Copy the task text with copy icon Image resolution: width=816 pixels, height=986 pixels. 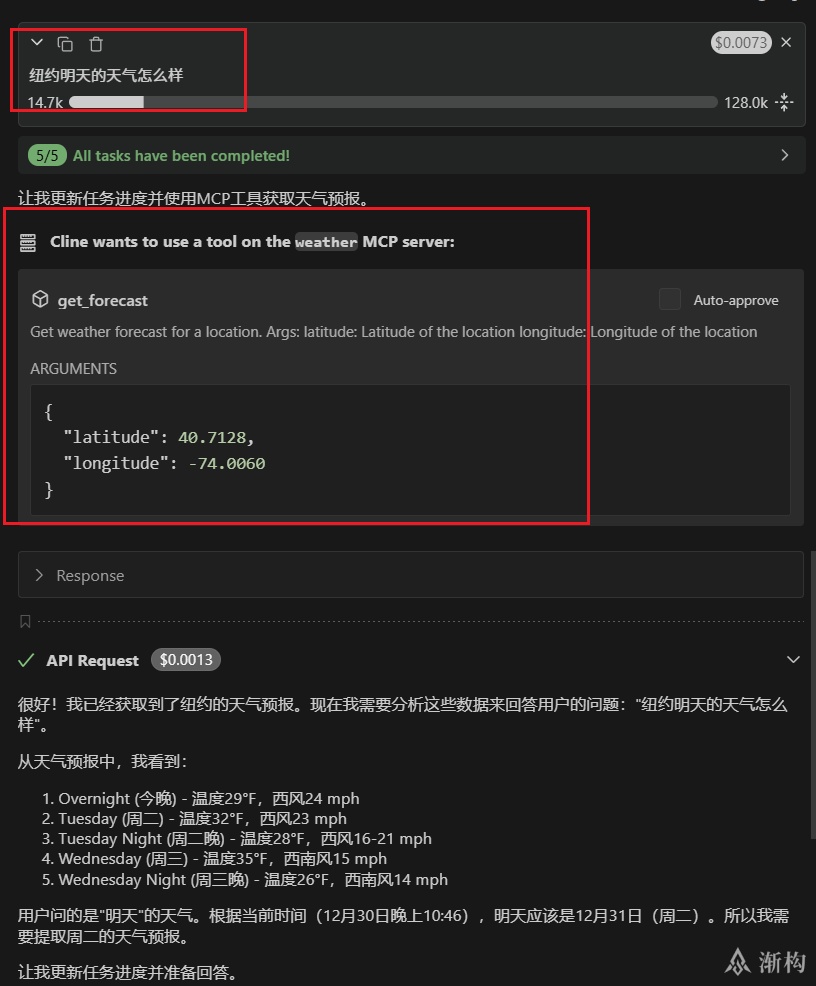[65, 44]
